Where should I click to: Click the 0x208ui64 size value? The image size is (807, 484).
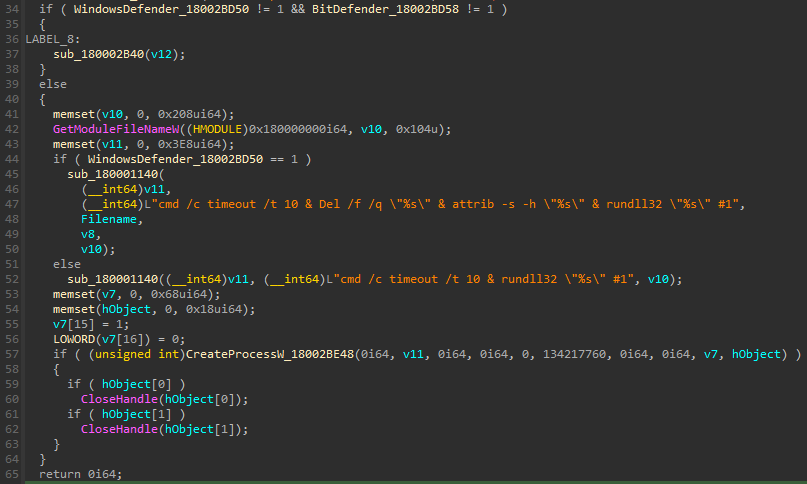189,114
